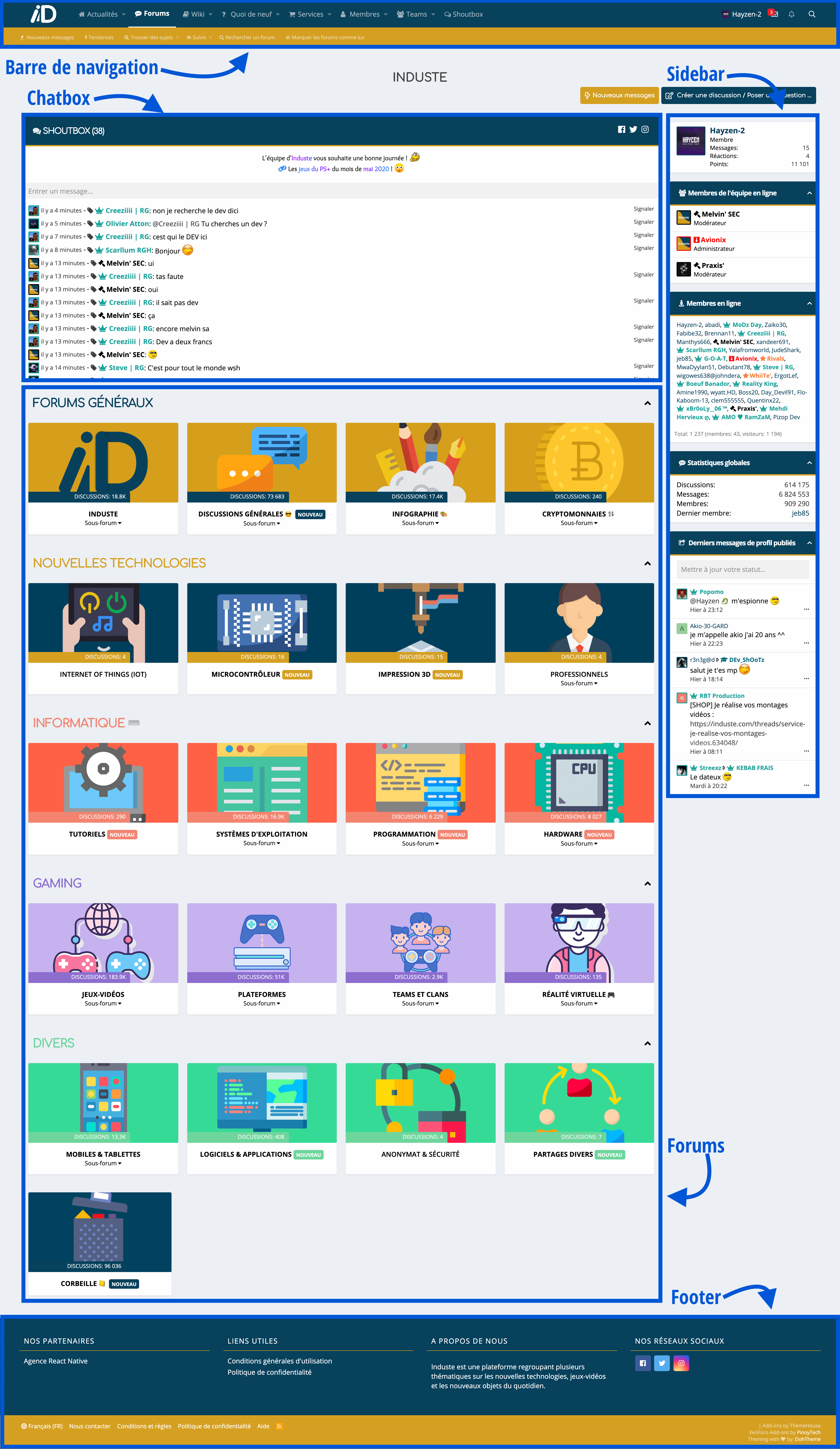Image resolution: width=840 pixels, height=1449 pixels.
Task: Open the Cryptomonnaies bitcoin forum image
Action: click(579, 462)
